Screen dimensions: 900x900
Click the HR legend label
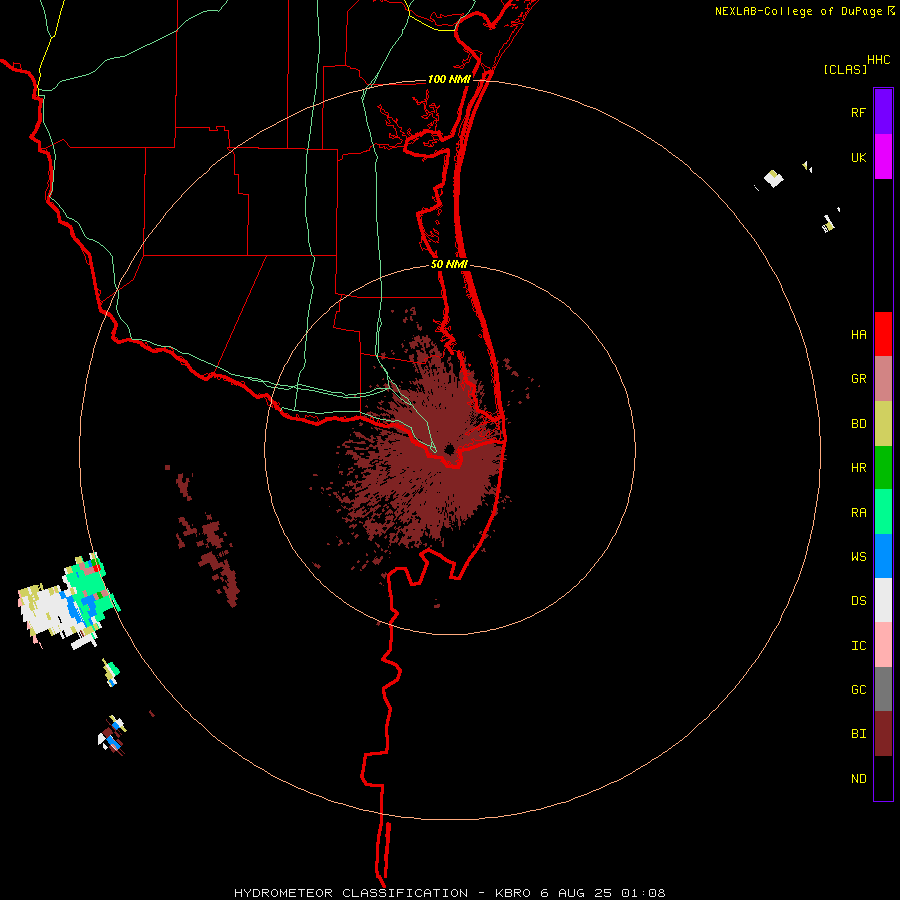858,468
